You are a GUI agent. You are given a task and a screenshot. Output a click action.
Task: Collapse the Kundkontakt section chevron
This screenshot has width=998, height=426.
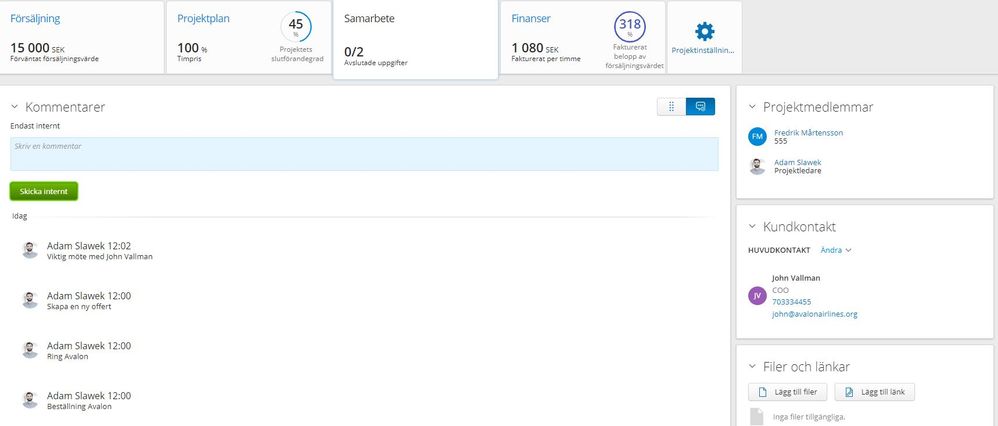click(752, 227)
